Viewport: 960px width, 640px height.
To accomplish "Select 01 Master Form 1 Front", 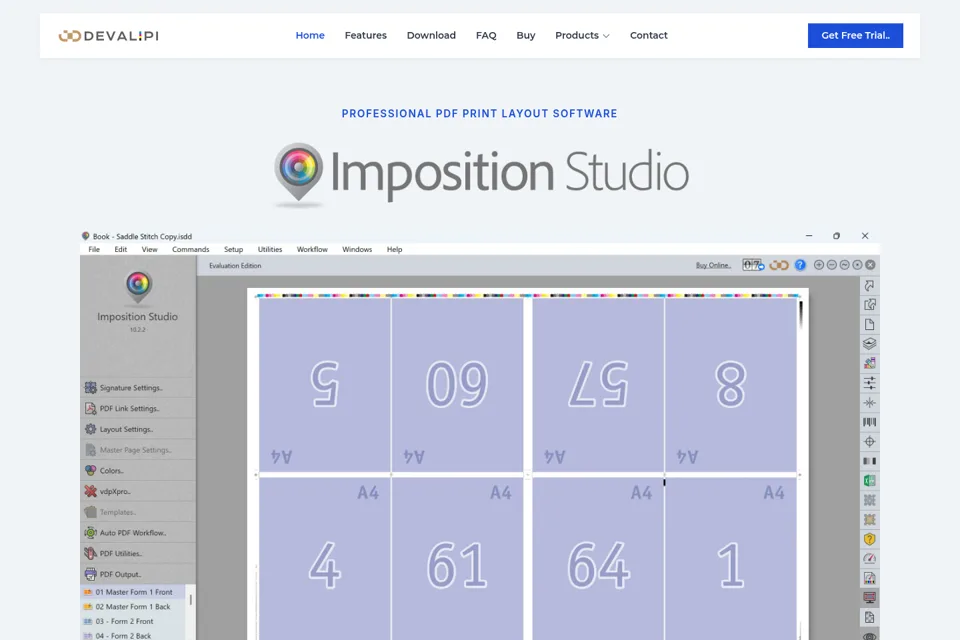I will [133, 592].
